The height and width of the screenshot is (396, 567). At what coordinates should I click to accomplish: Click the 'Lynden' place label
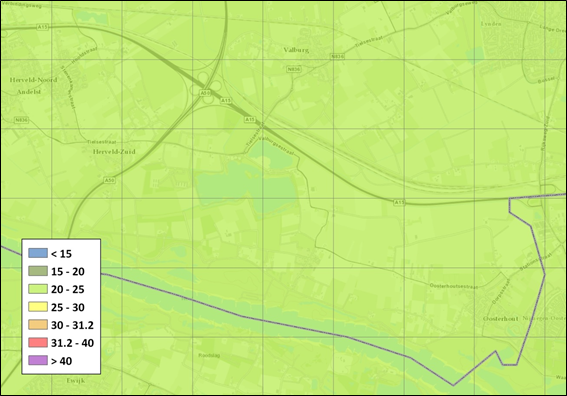(x=491, y=24)
